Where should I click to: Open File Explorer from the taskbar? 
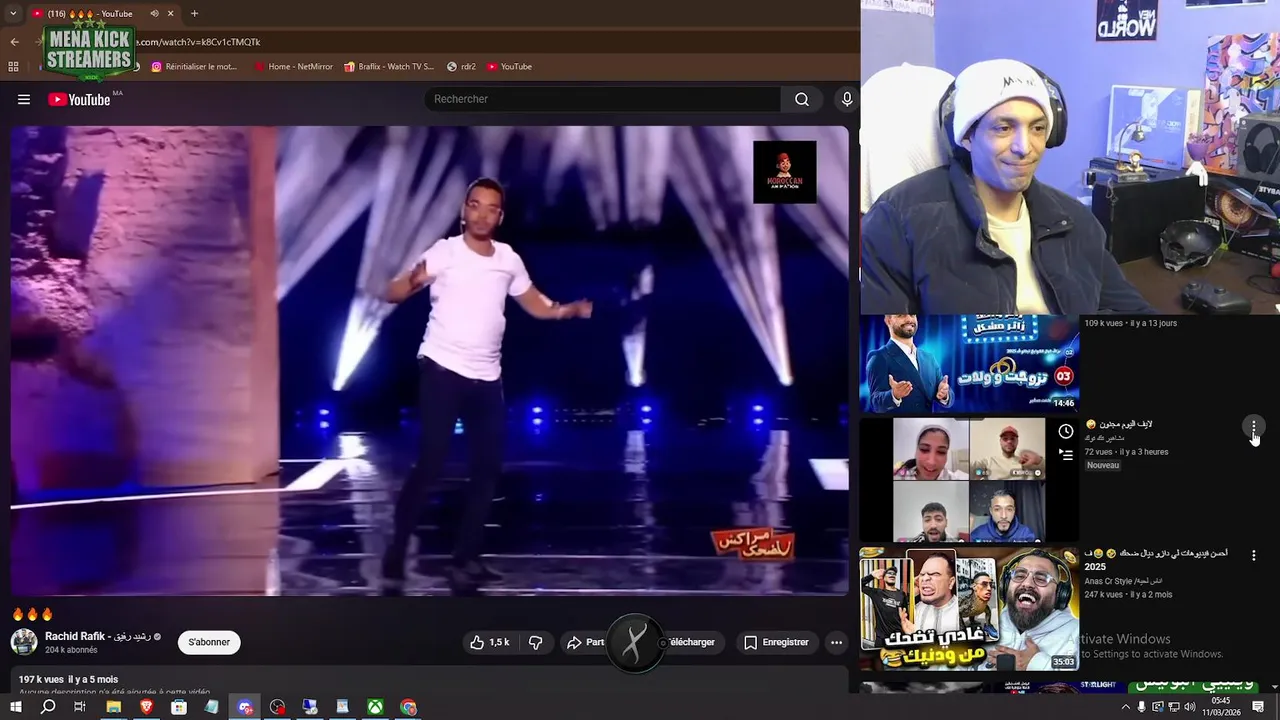(114, 707)
